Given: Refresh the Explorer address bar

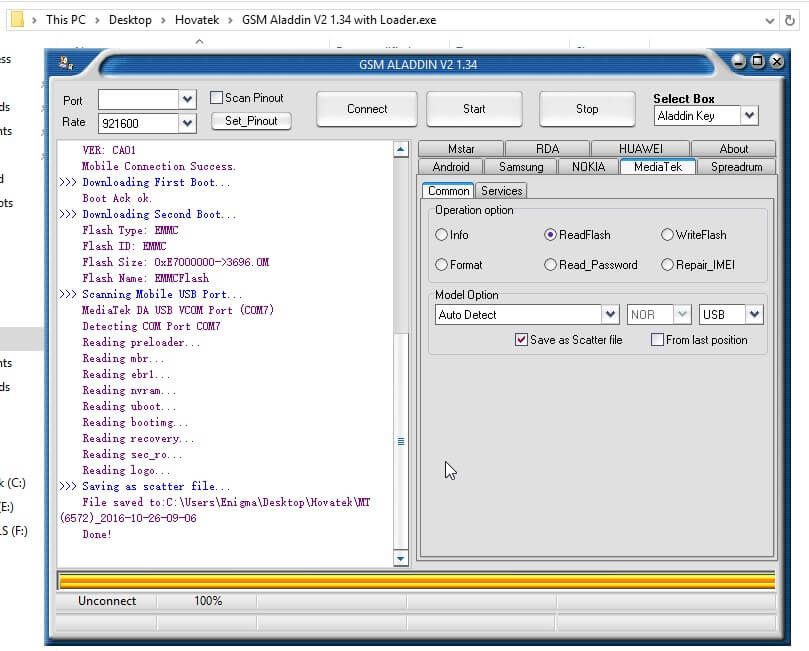Looking at the screenshot, I should 789,20.
